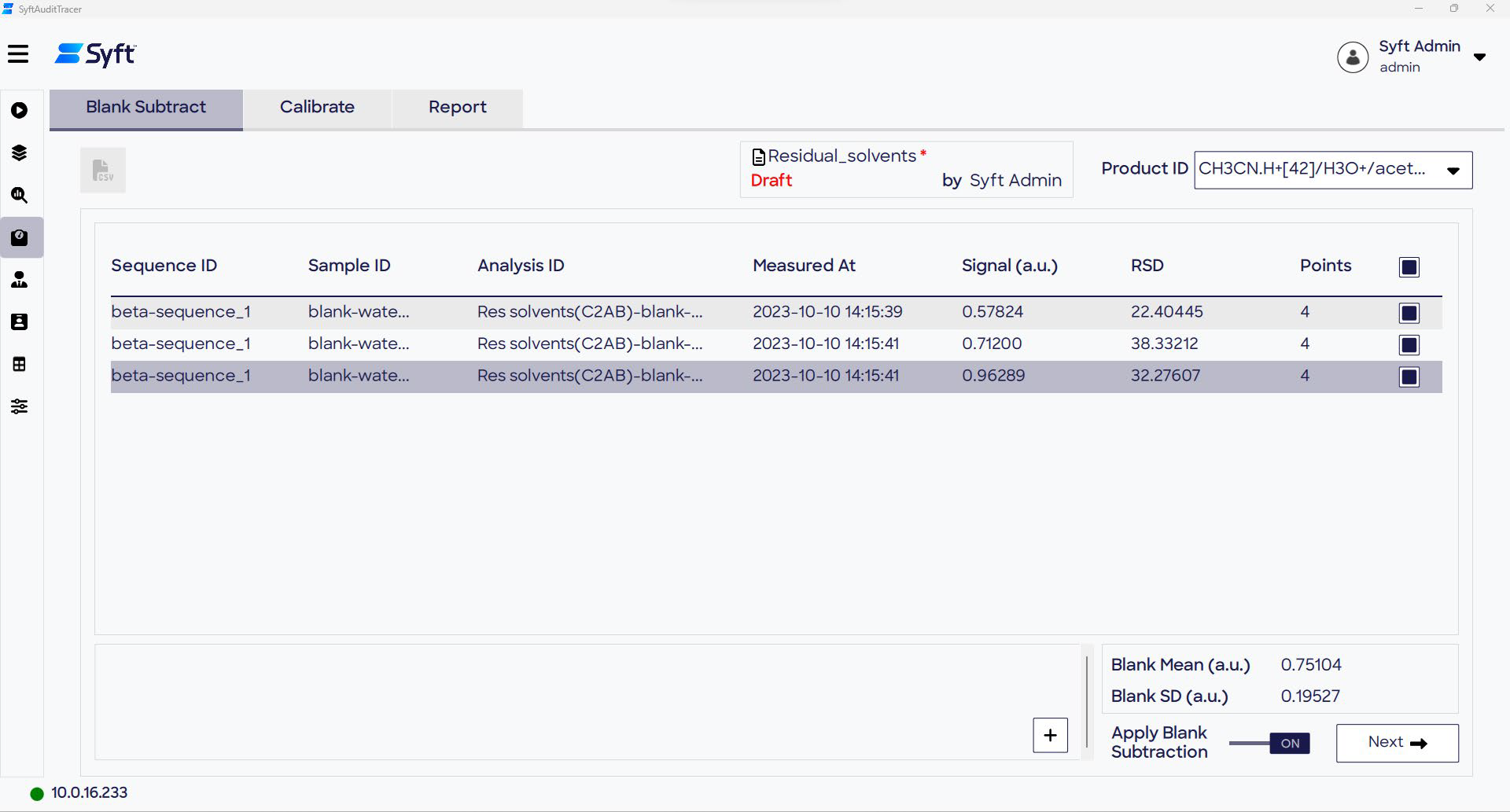Toggle the select-all checkbox in the header row
Viewport: 1510px width, 812px height.
(x=1408, y=266)
